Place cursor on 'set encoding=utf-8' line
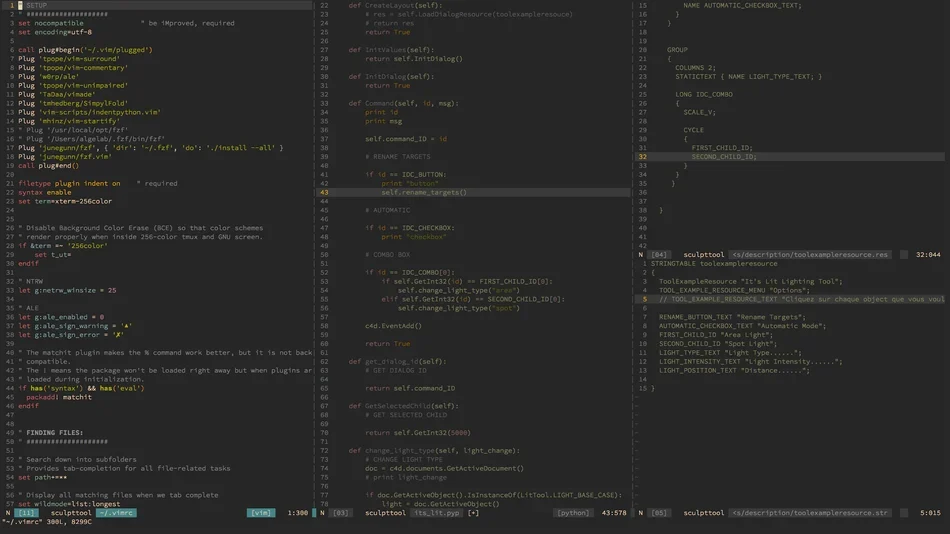This screenshot has height=534, width=950. coord(55,32)
